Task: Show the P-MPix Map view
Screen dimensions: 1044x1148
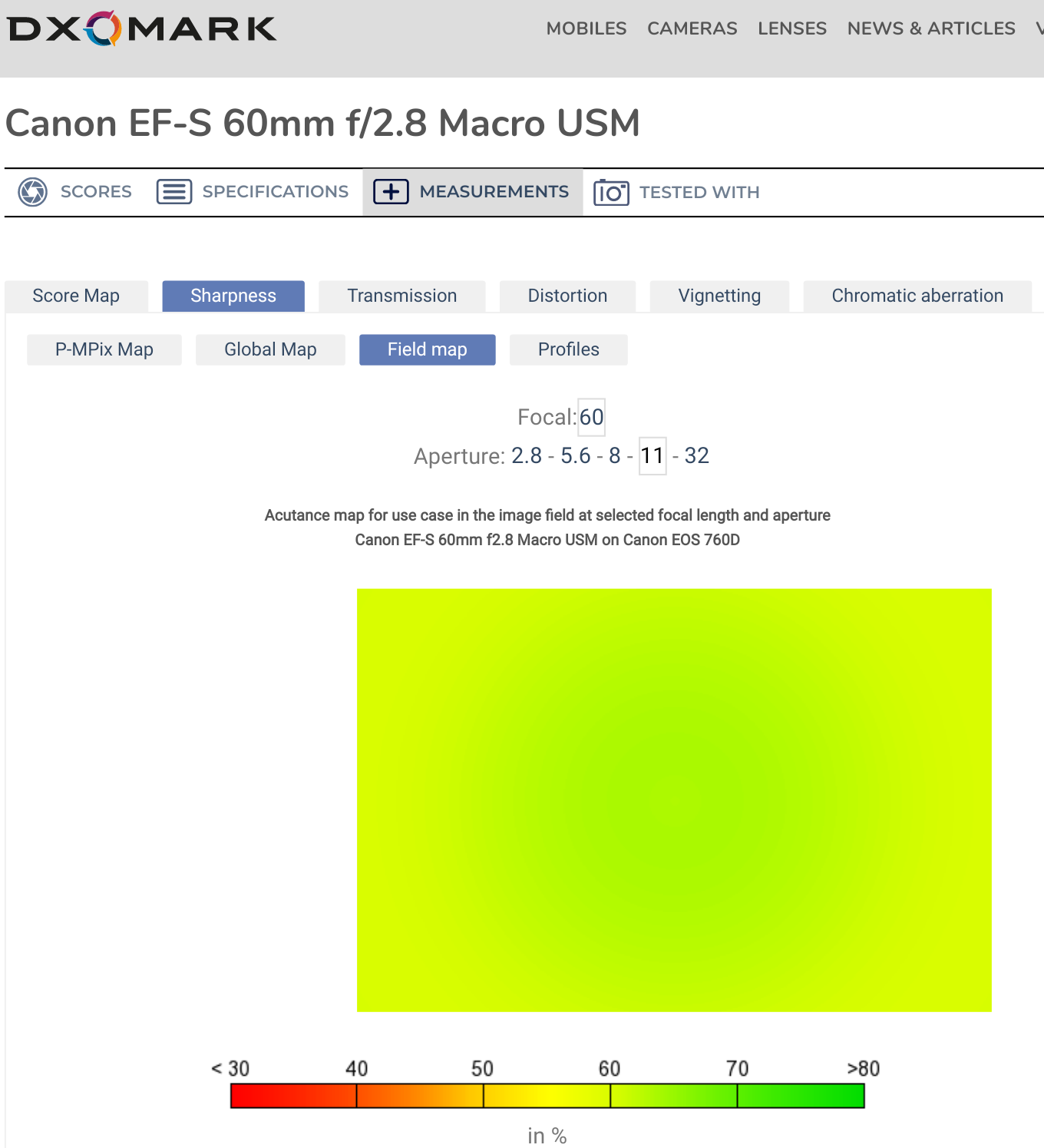Action: coord(104,349)
